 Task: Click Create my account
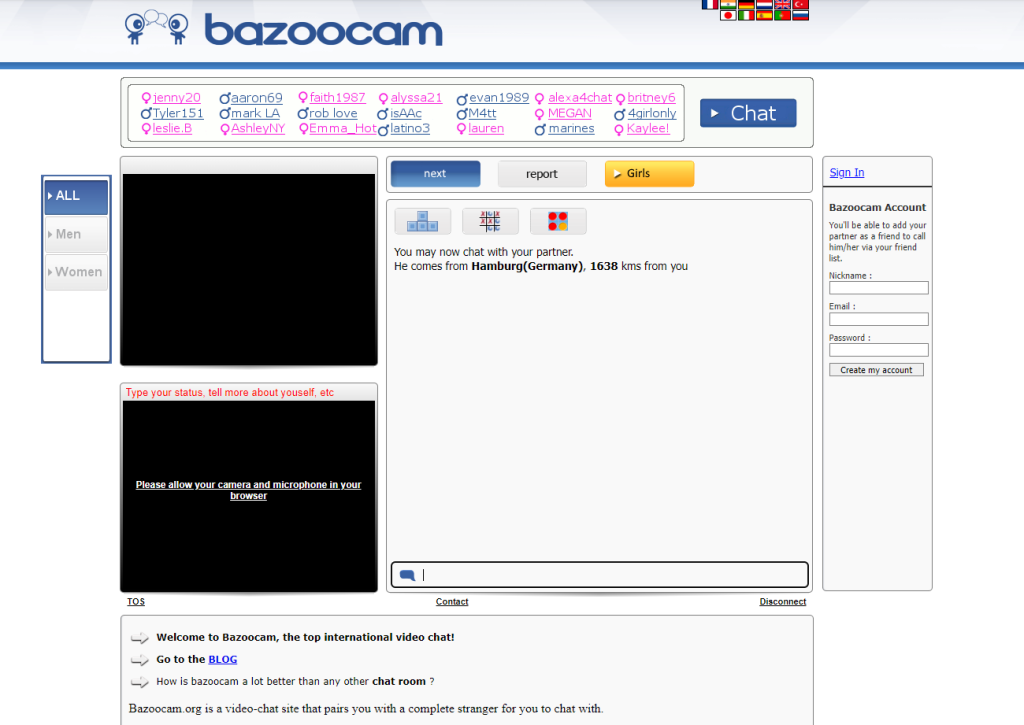[x=876, y=369]
